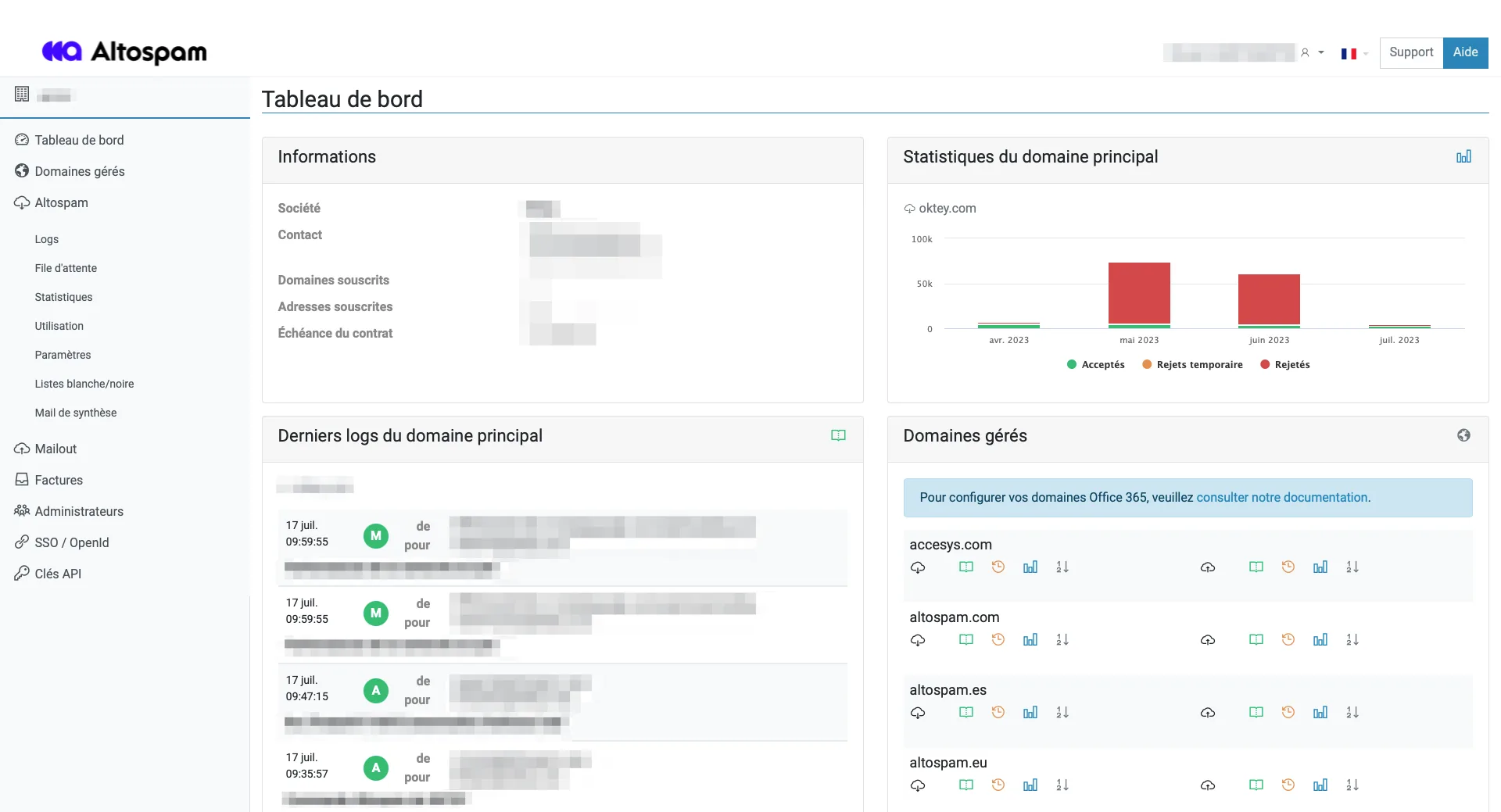Open Clés API in sidebar
1501x812 pixels.
[57, 574]
